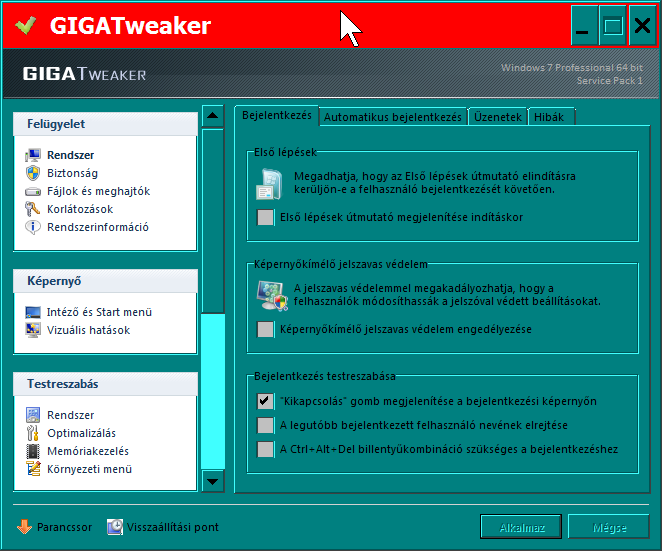Screen dimensions: 662x551
Task: Select Rendszer under the Testreszabás group
Action: 71,415
